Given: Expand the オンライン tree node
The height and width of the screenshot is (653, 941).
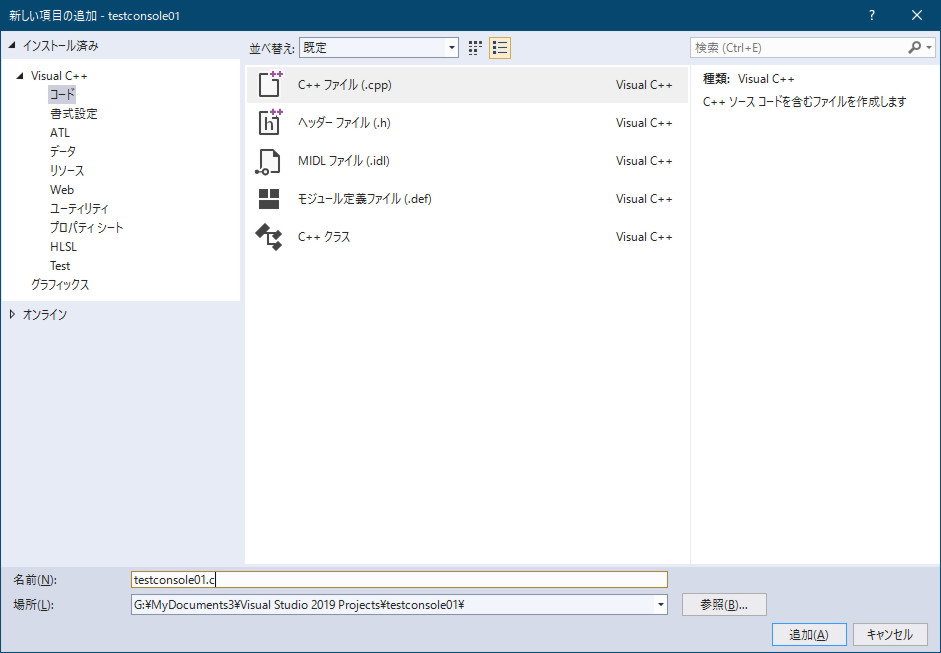Looking at the screenshot, I should (x=13, y=314).
